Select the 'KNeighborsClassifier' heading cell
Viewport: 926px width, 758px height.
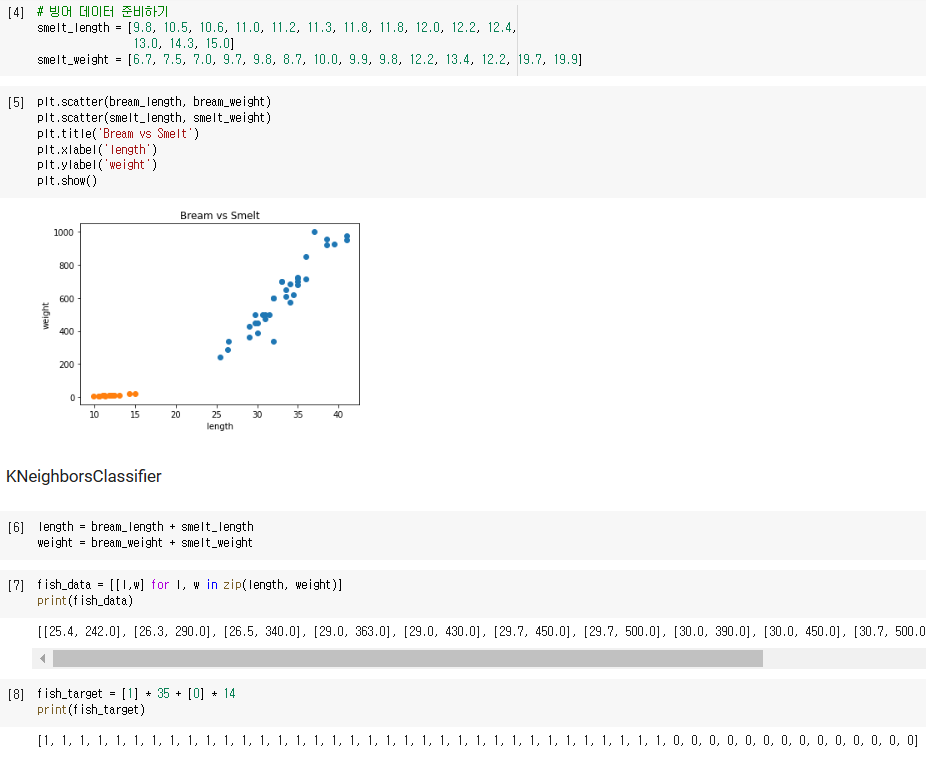click(x=83, y=476)
